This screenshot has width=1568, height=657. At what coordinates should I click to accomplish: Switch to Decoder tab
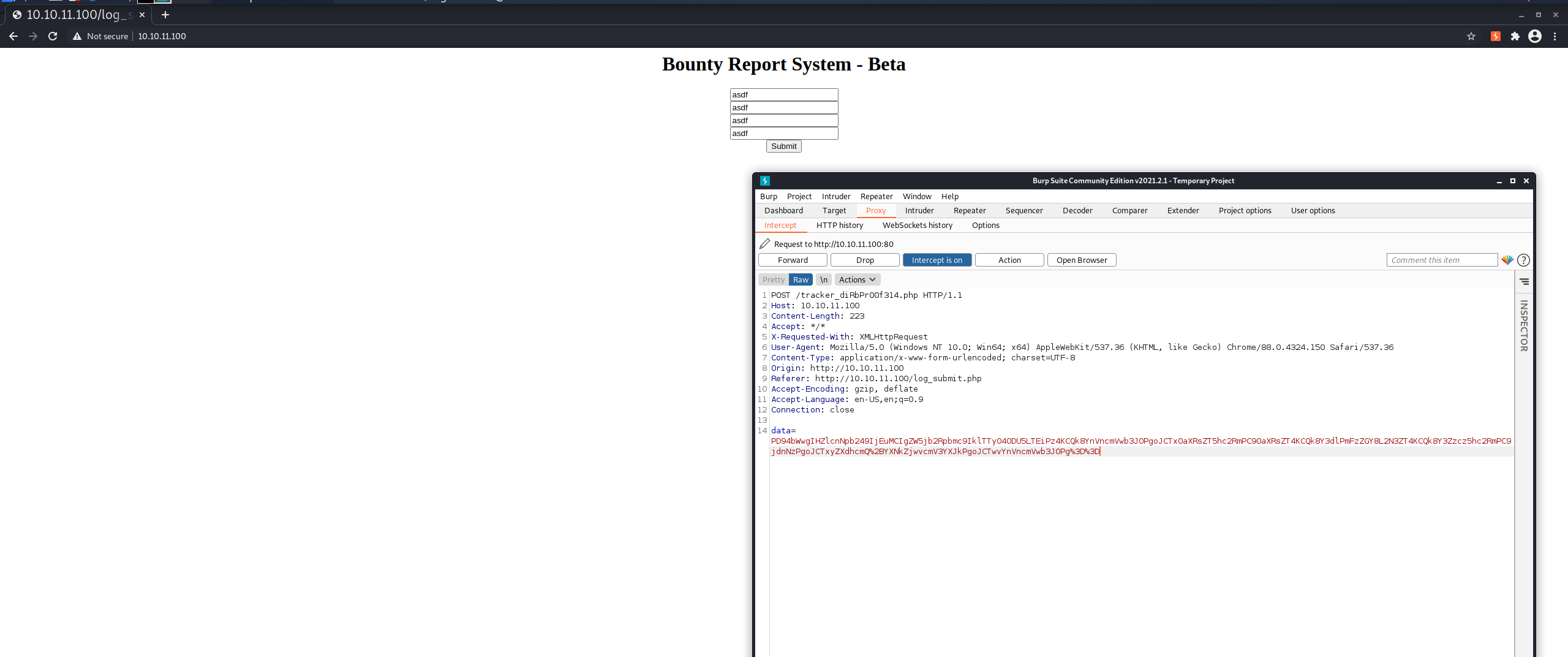[x=1077, y=210]
